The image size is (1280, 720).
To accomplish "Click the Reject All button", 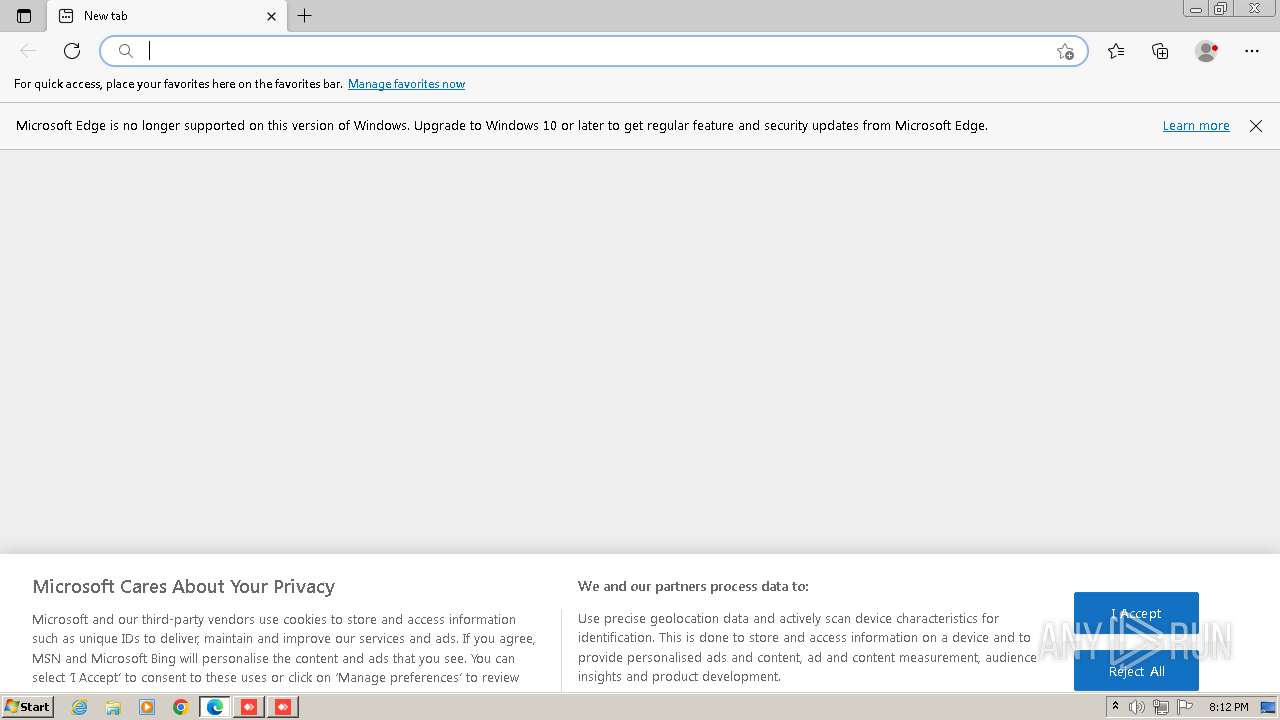I will (1136, 670).
